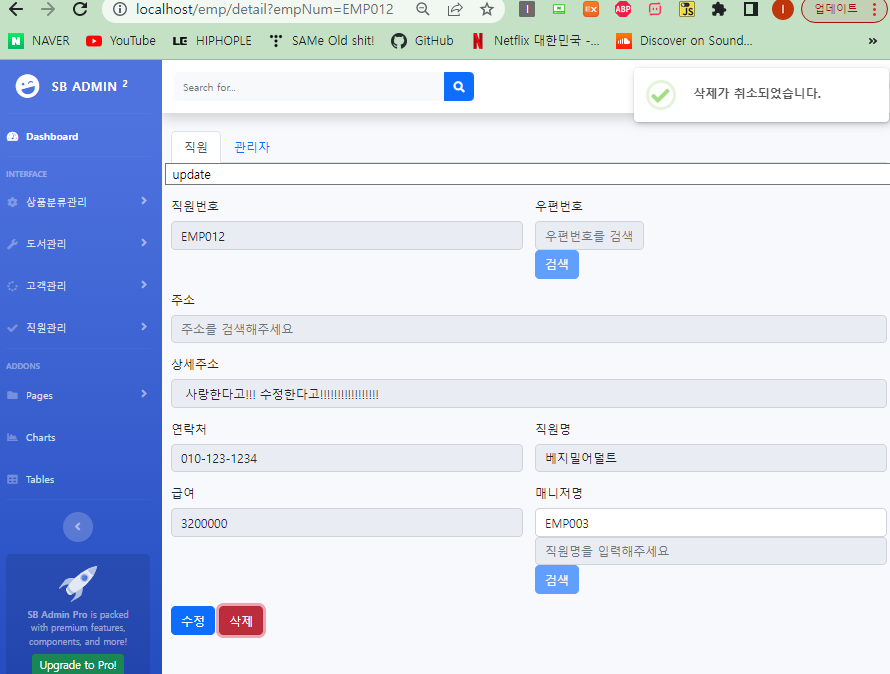Click the red 삭제 button
Screen dimensions: 890x674
point(241,621)
